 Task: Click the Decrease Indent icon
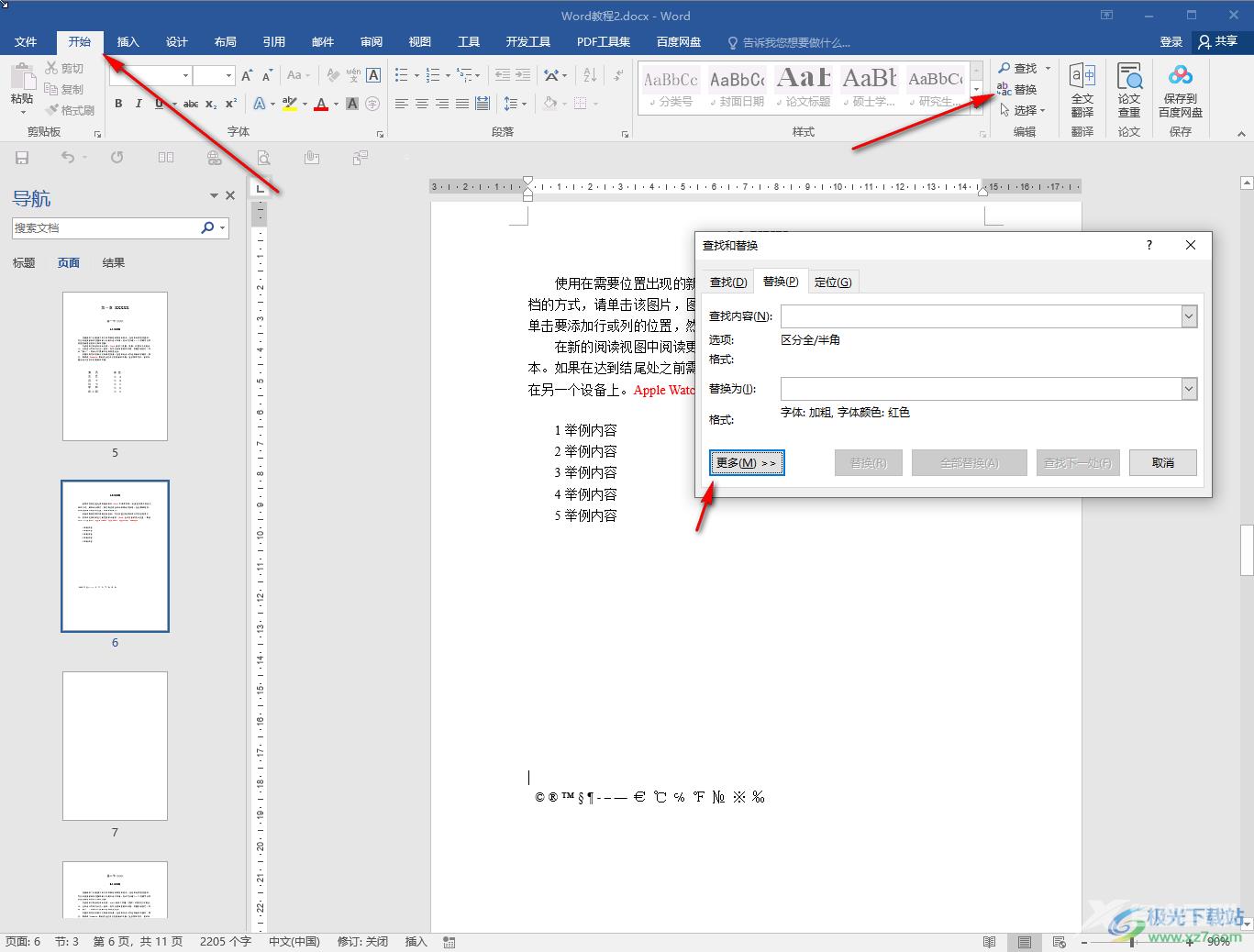click(502, 75)
